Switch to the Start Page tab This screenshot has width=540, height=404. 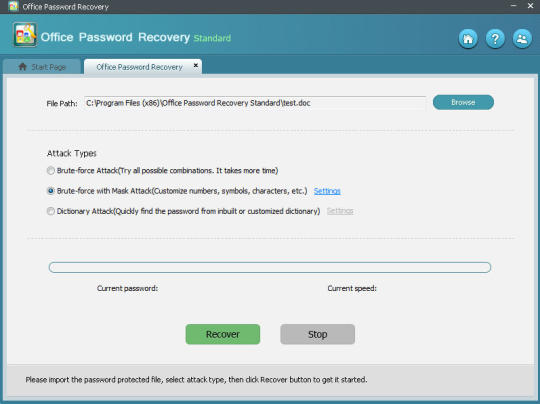[42, 66]
